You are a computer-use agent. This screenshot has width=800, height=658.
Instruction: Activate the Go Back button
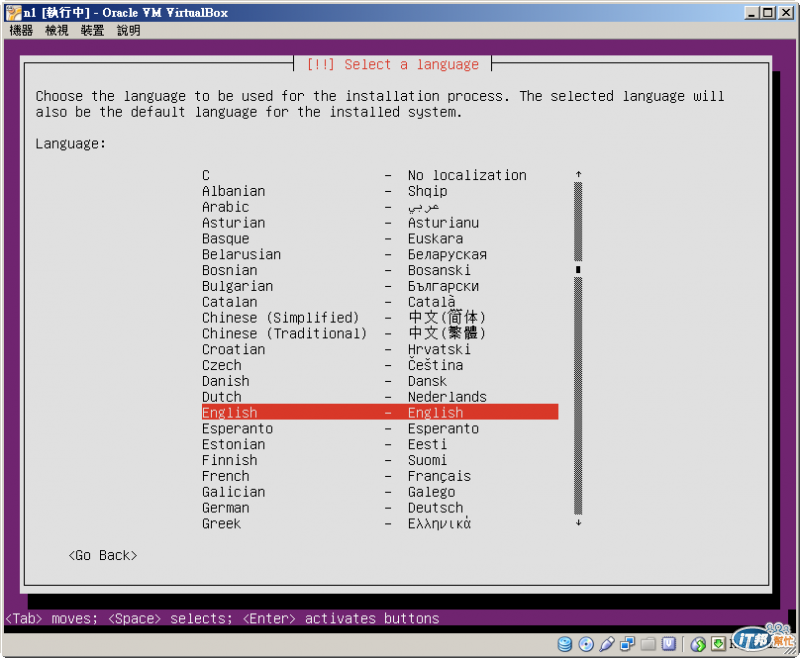click(x=103, y=555)
